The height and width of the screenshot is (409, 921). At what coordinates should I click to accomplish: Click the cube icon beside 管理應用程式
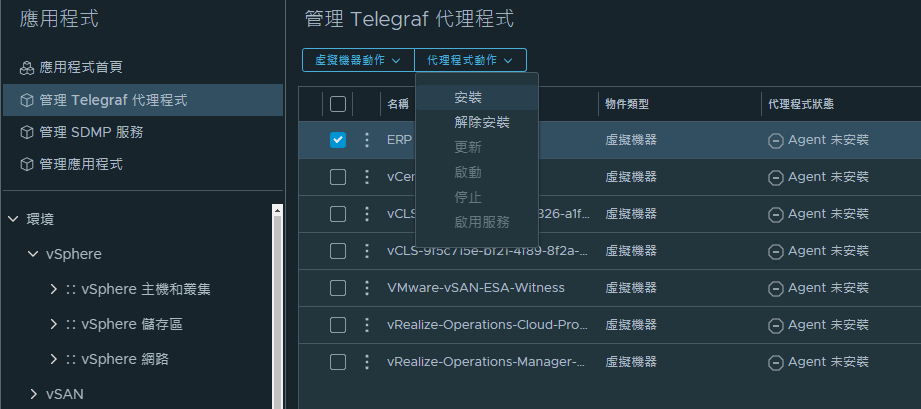pos(26,165)
